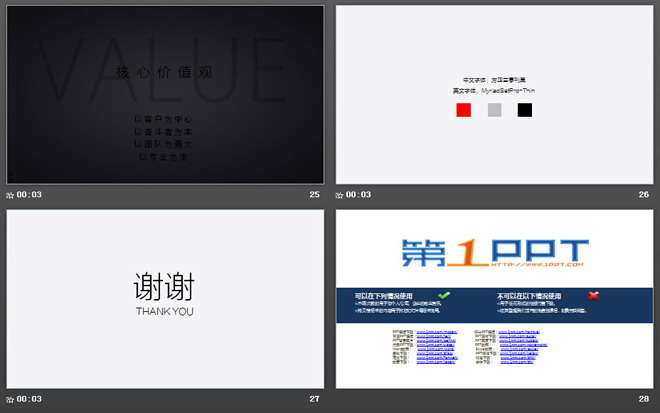This screenshot has width=660, height=413.
Task: Click the 00:03 timing label under slide 27
Action: 29,399
